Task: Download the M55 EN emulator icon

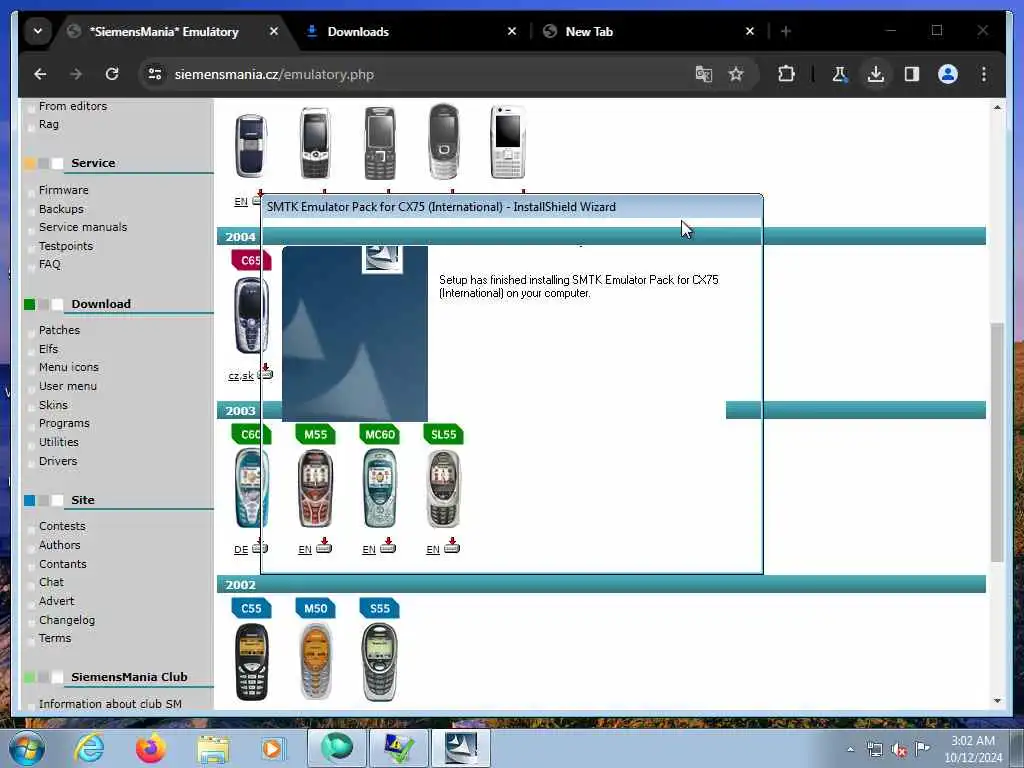Action: click(x=324, y=546)
